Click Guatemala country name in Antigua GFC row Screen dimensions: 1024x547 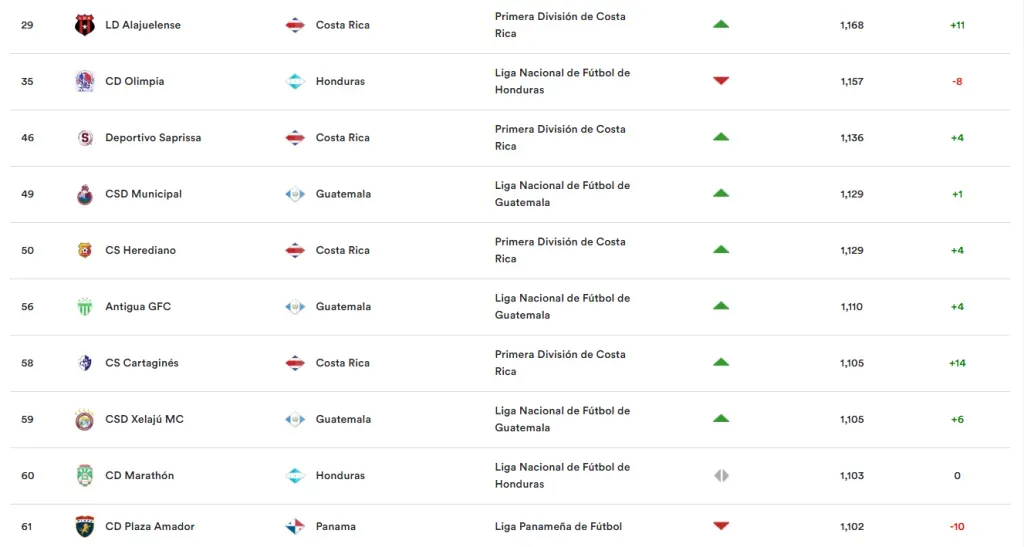(x=343, y=307)
